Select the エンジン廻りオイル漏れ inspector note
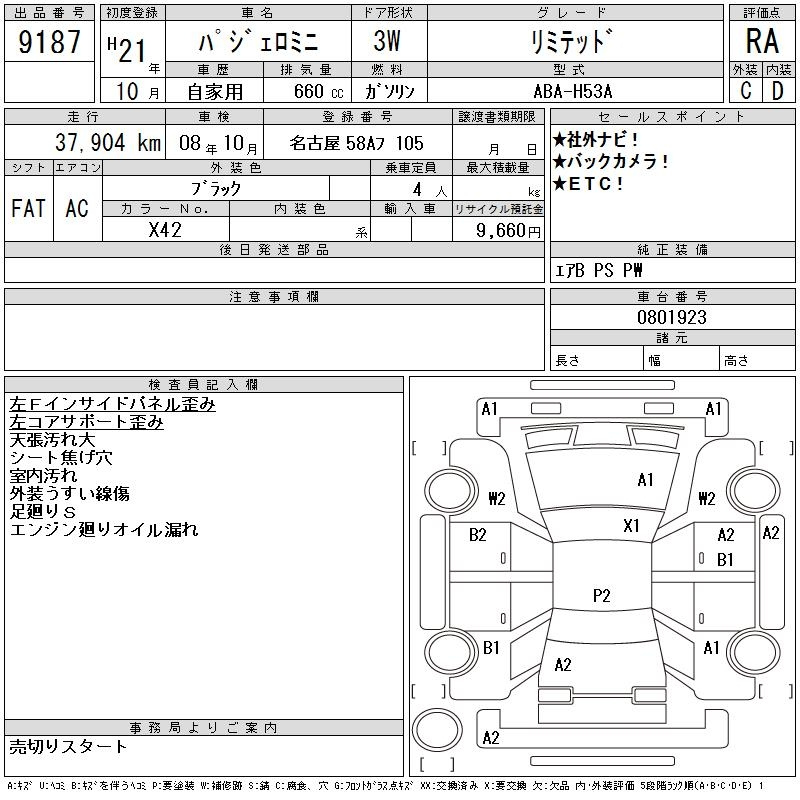800x800 pixels. pyautogui.click(x=104, y=530)
